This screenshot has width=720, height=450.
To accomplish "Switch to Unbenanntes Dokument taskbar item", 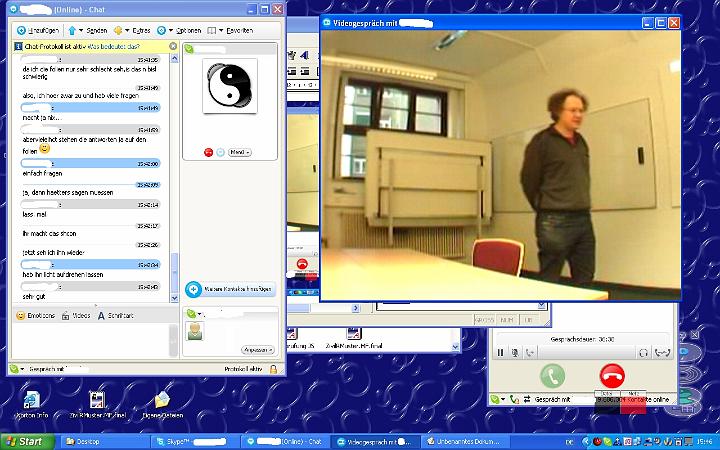I will pyautogui.click(x=467, y=442).
